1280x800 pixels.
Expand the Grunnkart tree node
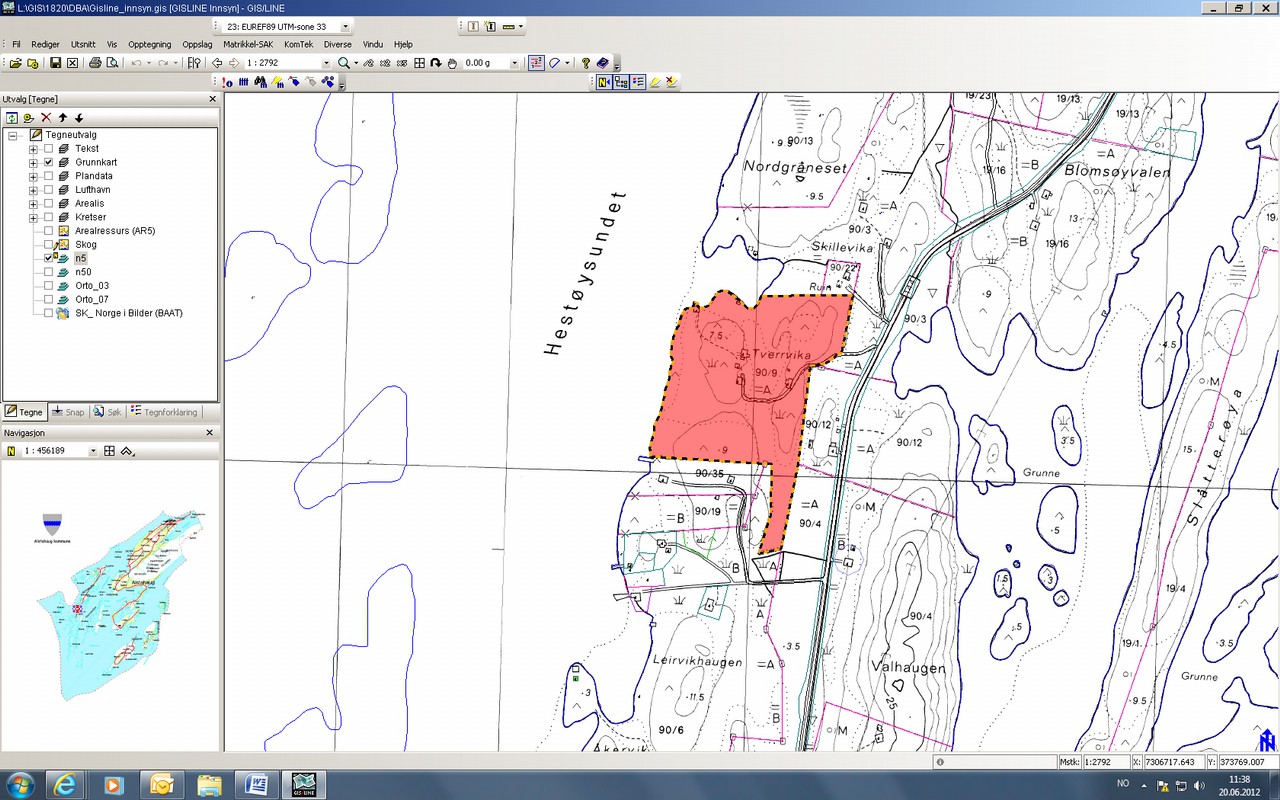coord(33,162)
